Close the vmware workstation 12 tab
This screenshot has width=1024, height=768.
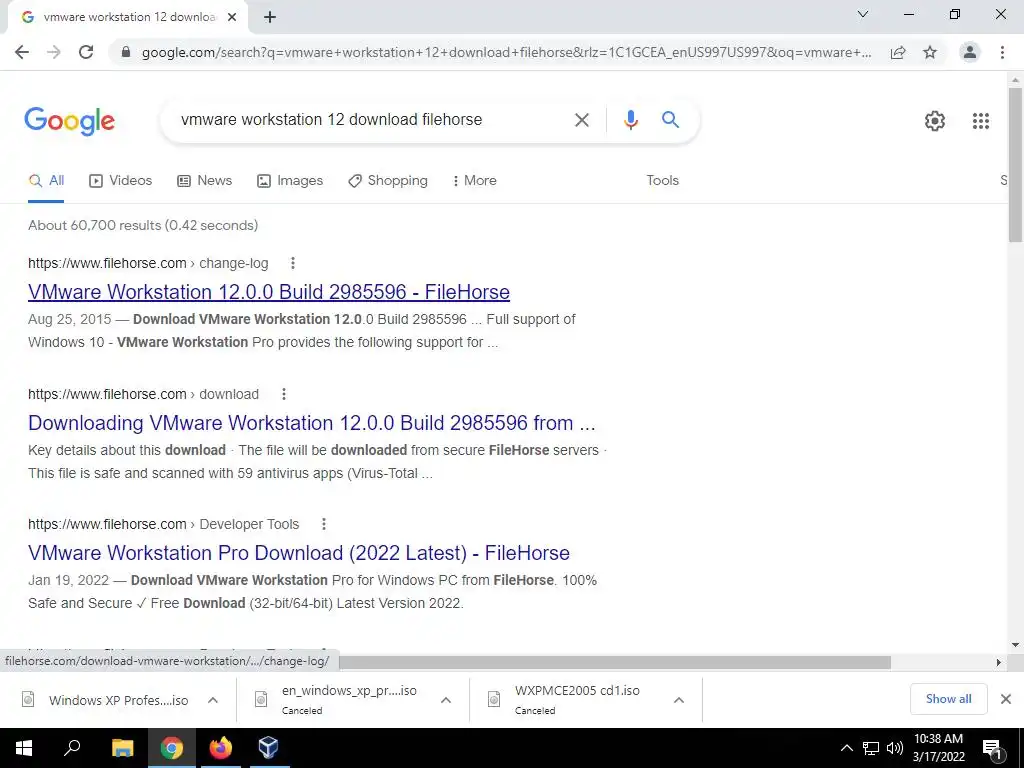click(232, 17)
